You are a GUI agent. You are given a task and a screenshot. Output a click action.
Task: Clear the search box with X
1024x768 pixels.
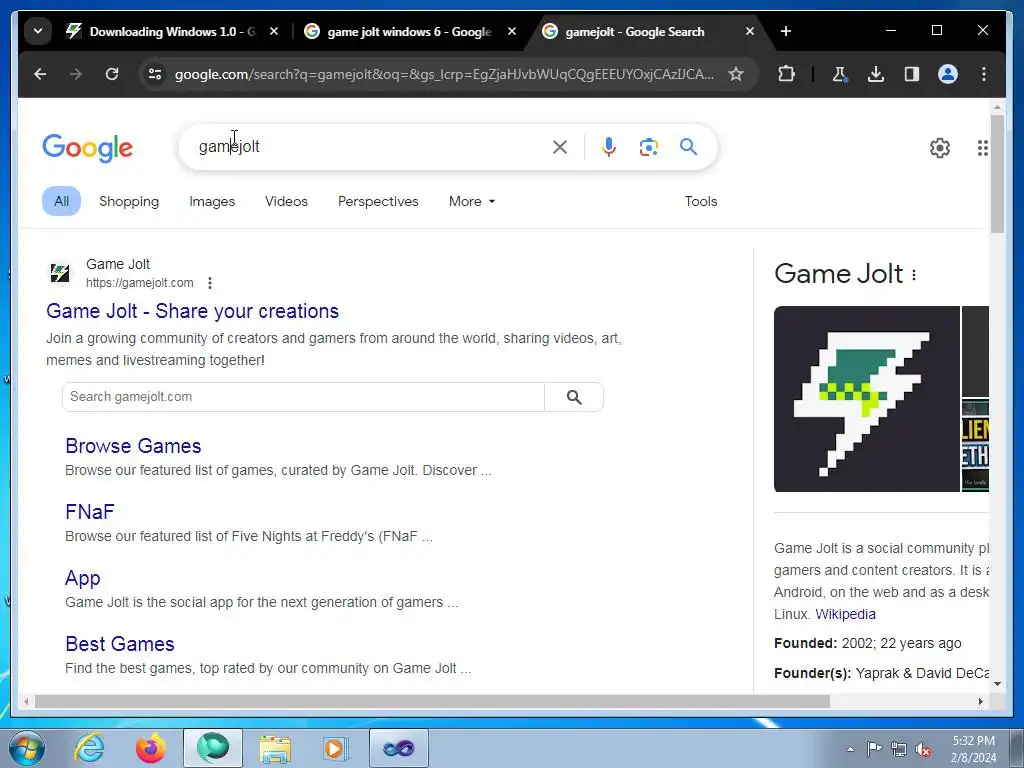point(560,147)
